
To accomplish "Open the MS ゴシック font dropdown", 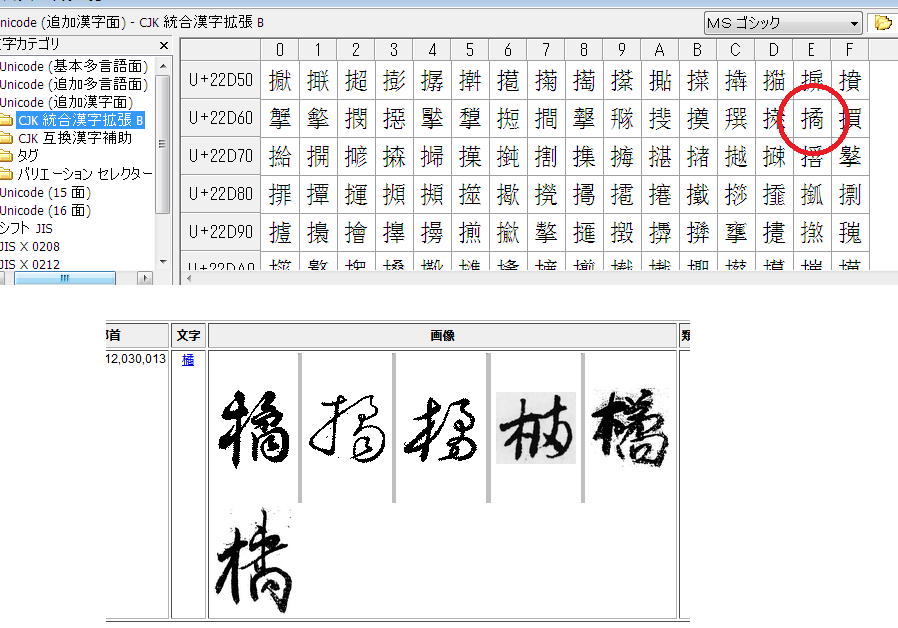I will [x=853, y=23].
